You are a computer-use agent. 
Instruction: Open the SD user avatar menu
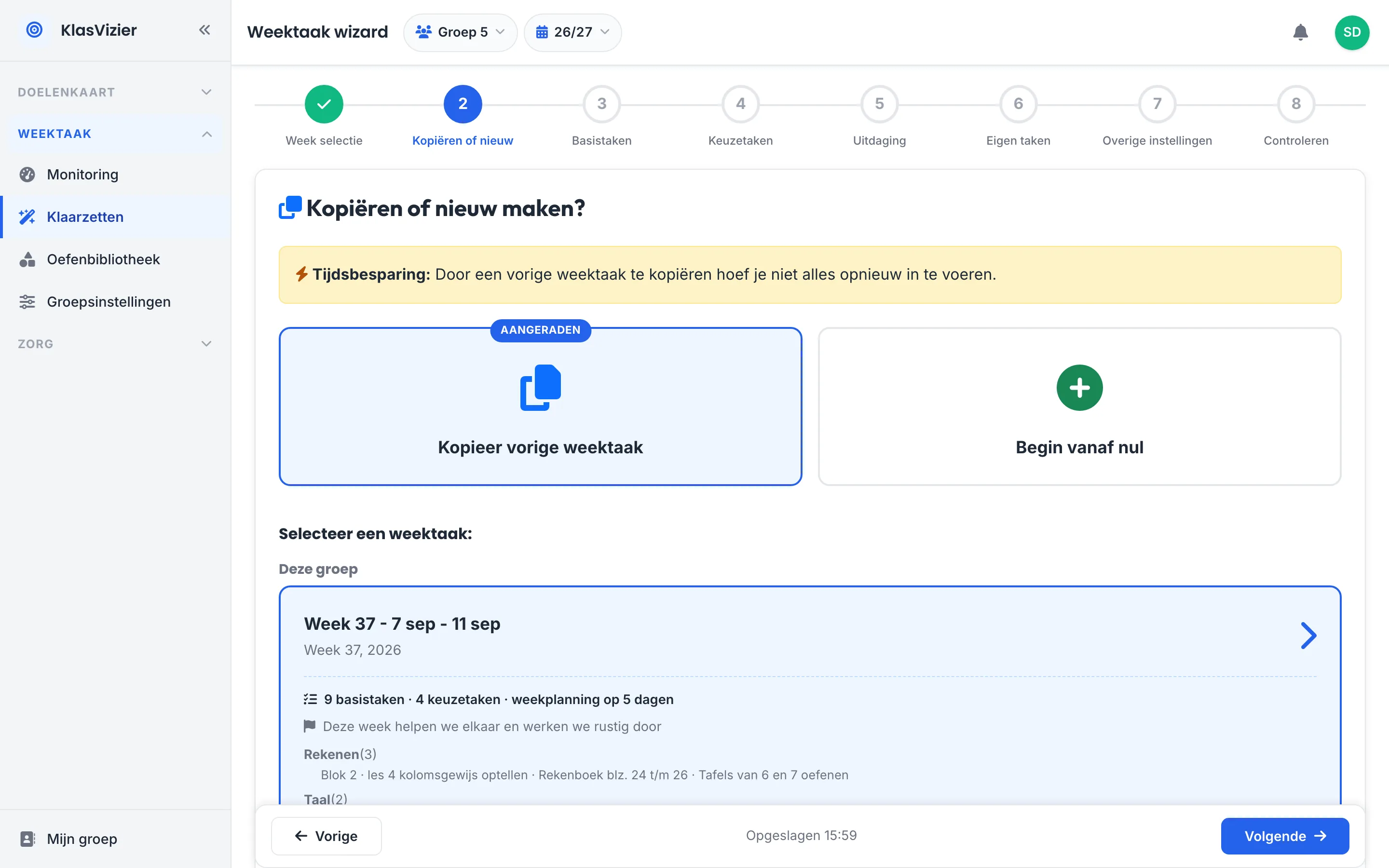(x=1352, y=32)
